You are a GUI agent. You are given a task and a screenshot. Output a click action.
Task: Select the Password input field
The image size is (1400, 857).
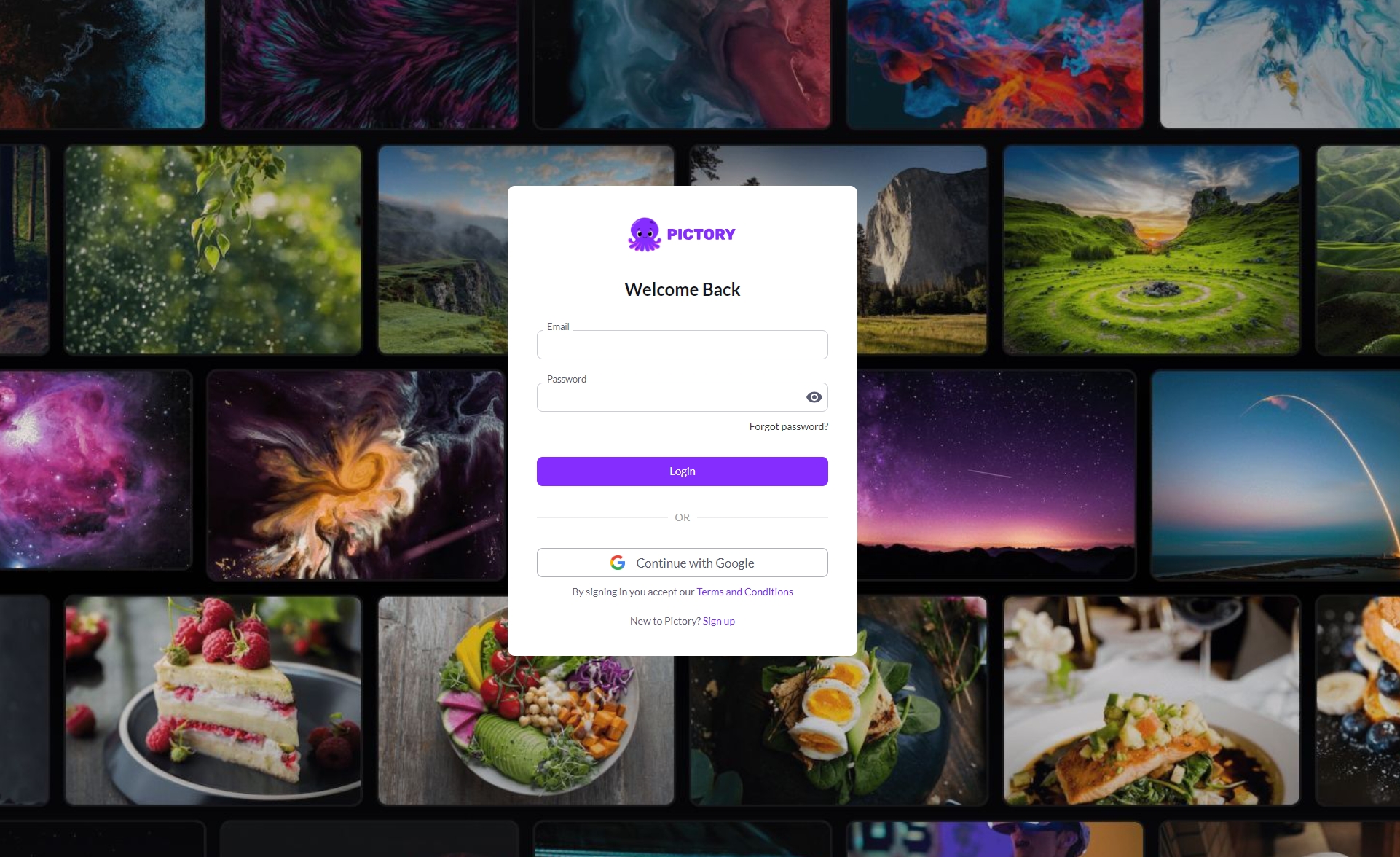click(x=682, y=397)
